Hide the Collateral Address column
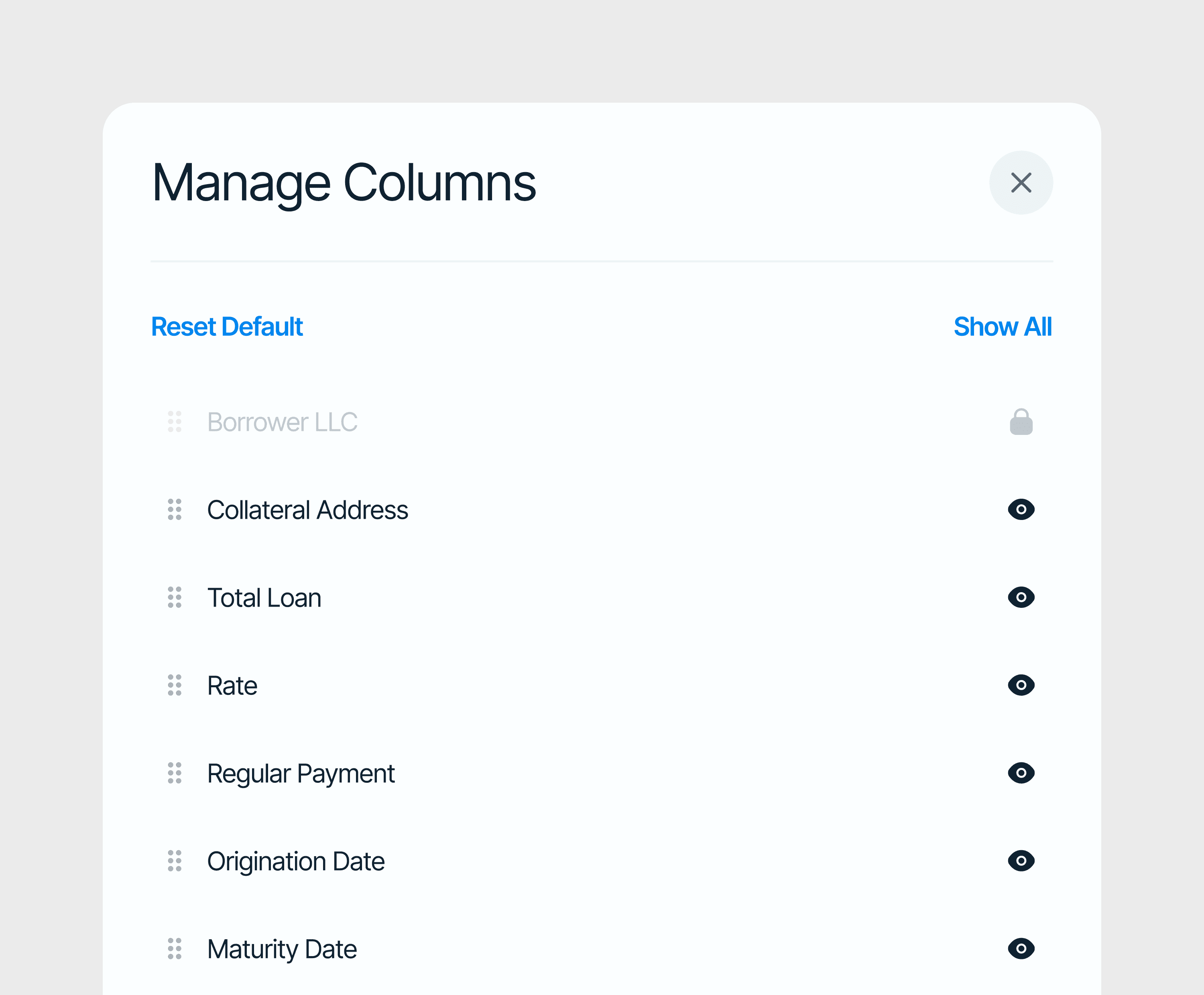Viewport: 1204px width, 995px height. (1021, 510)
